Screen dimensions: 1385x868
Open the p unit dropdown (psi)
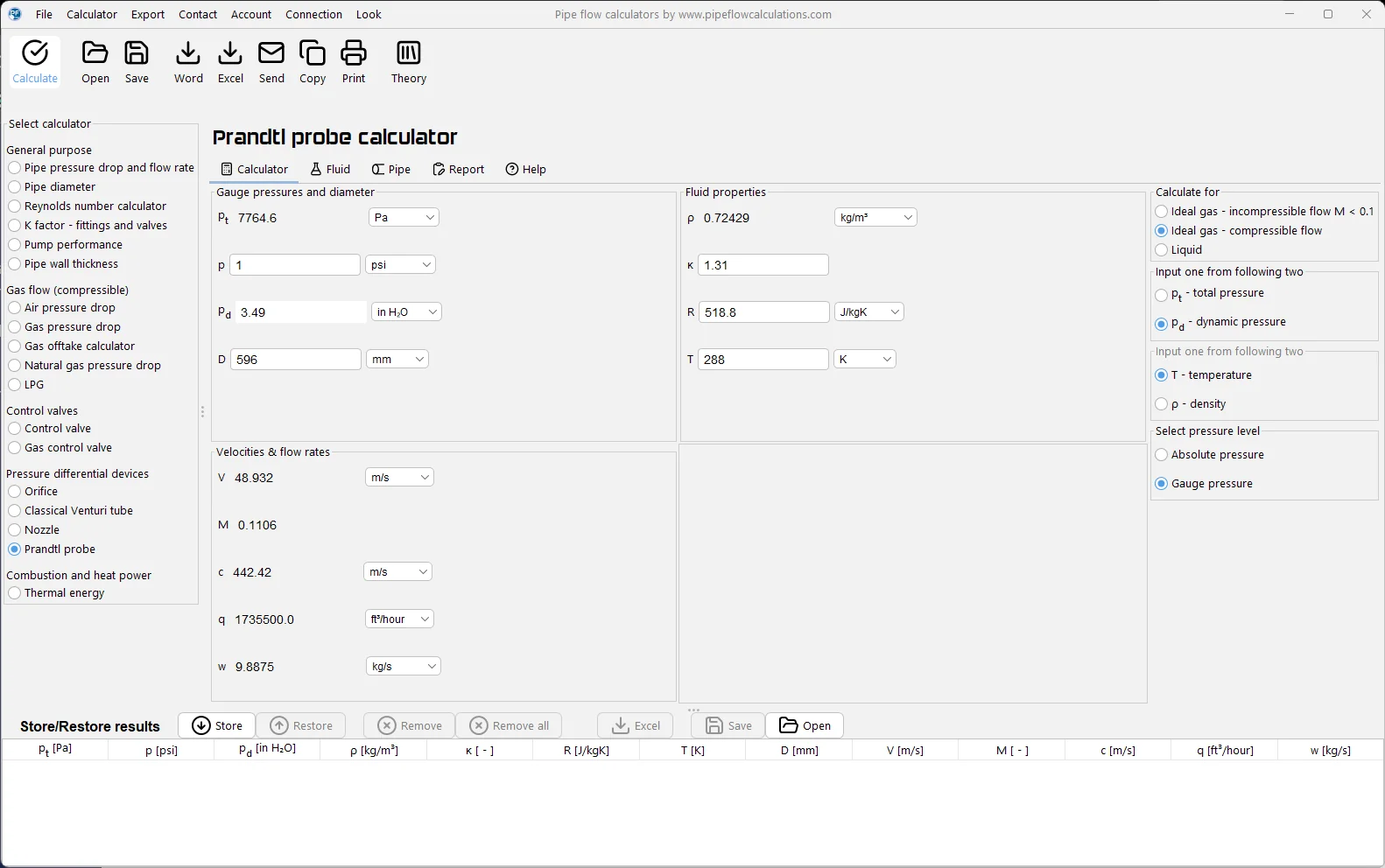pos(400,264)
